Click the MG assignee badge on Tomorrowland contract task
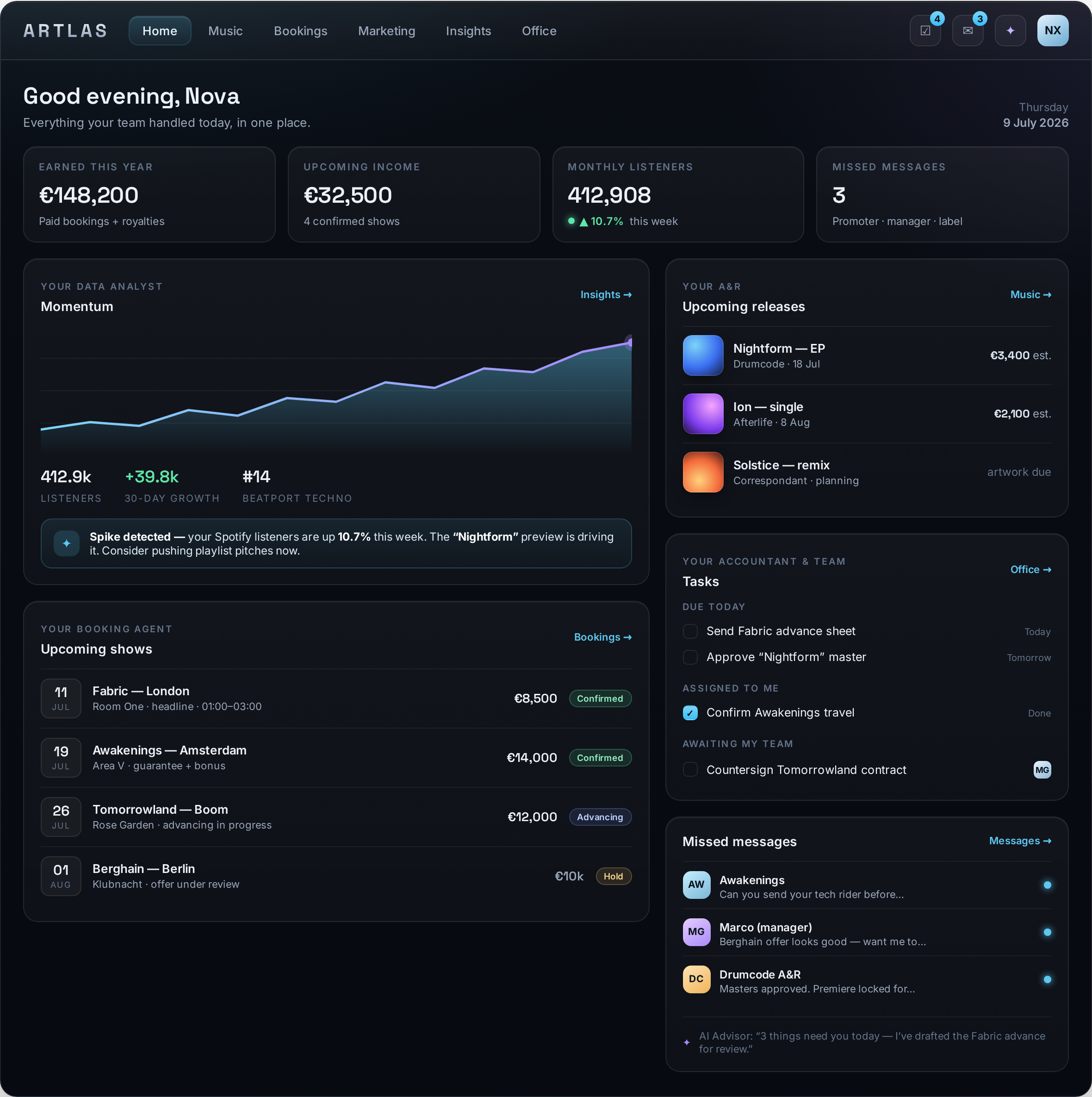The width and height of the screenshot is (1092, 1097). [1042, 770]
